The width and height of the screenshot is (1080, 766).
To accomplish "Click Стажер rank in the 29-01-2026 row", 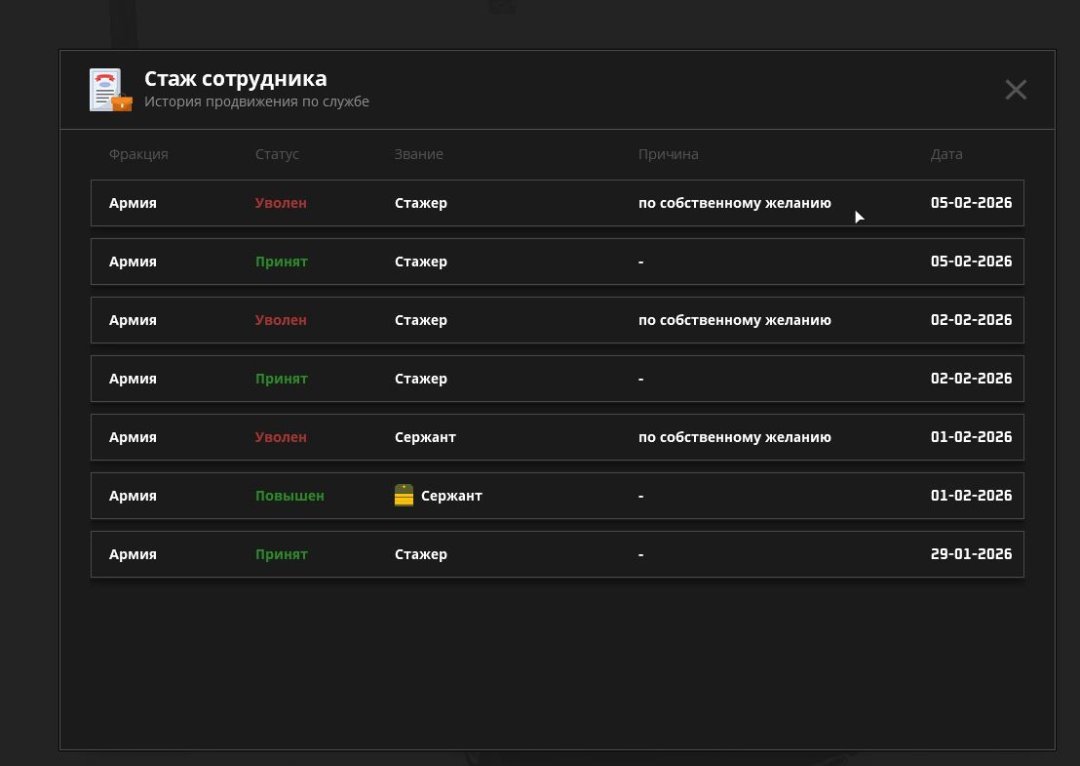I will pos(420,554).
